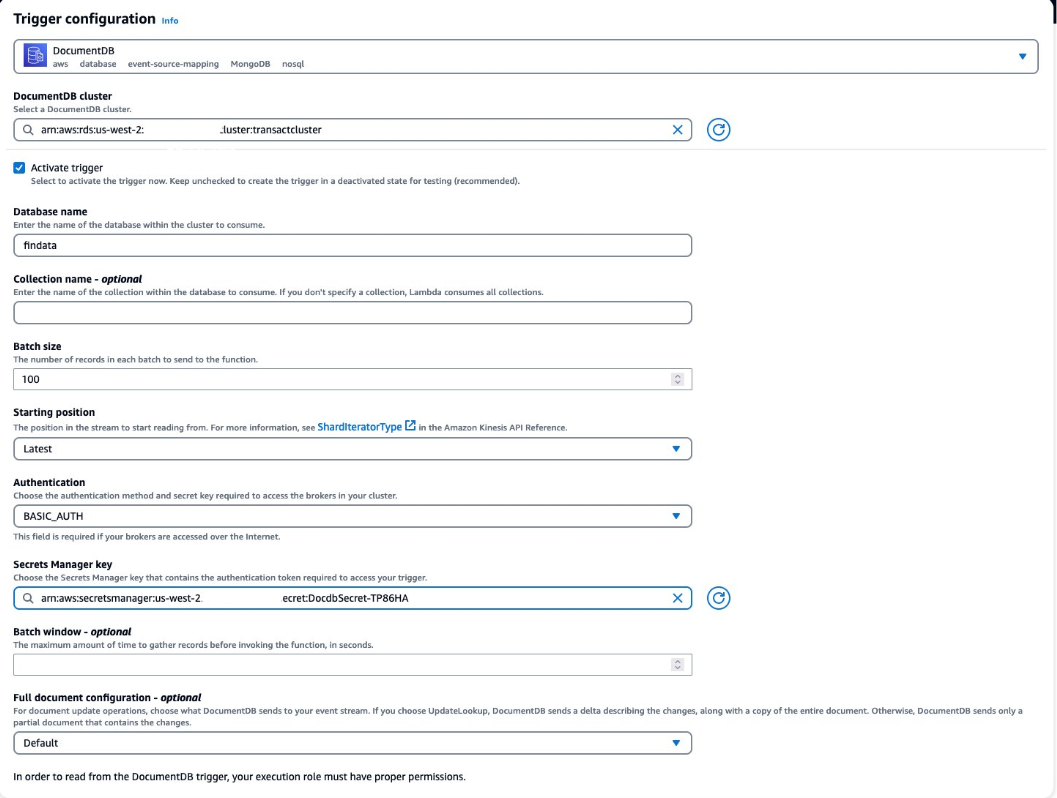Adjust the Batch size stepper arrows
Image resolution: width=1057 pixels, height=798 pixels.
tap(677, 379)
